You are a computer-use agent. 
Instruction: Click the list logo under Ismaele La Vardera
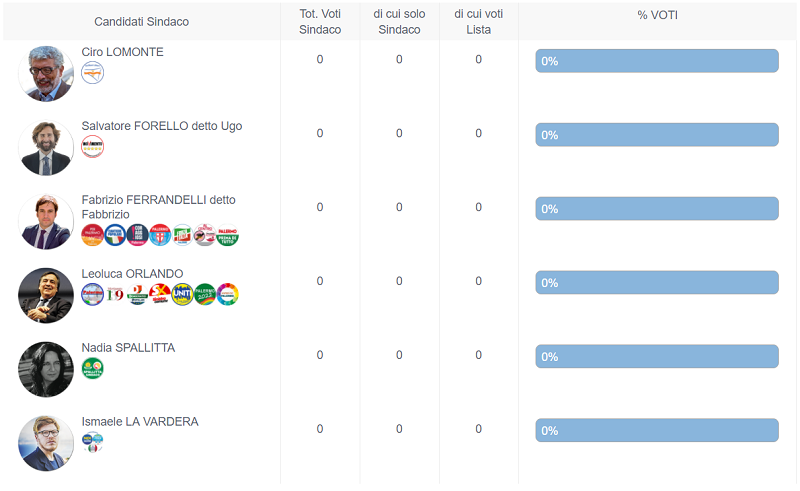(92, 442)
